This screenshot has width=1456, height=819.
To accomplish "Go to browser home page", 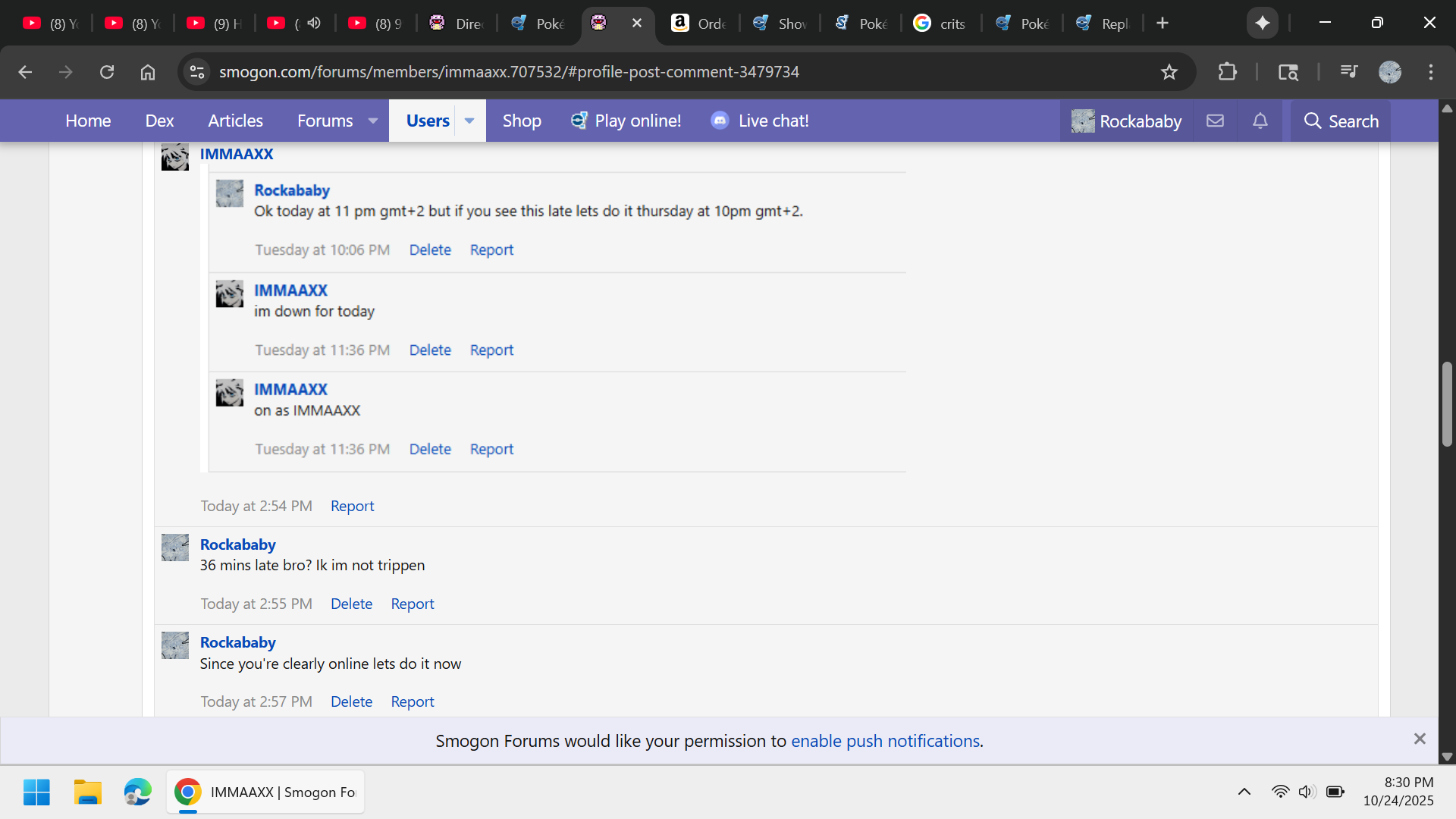I will pyautogui.click(x=148, y=72).
